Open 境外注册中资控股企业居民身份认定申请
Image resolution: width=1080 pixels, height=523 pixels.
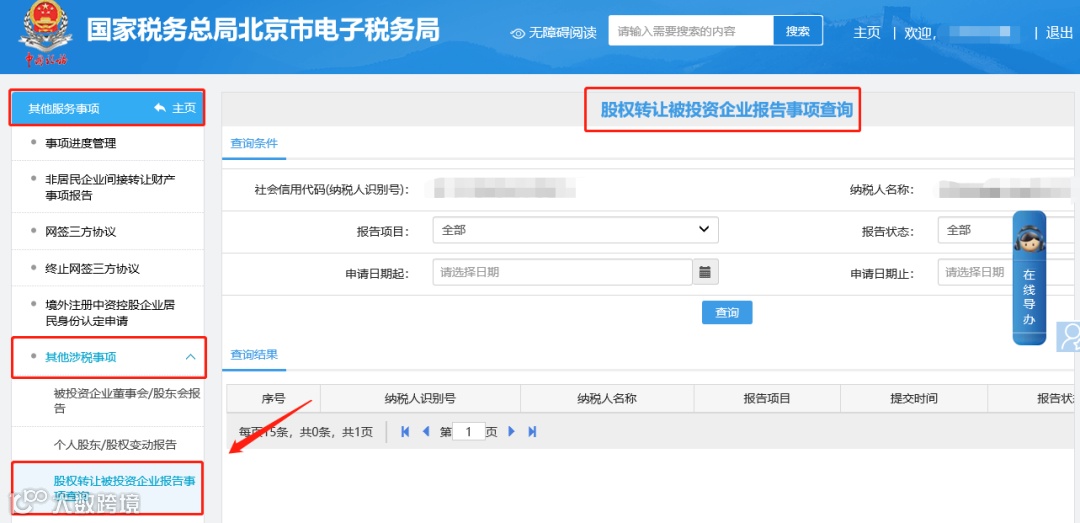click(x=110, y=313)
